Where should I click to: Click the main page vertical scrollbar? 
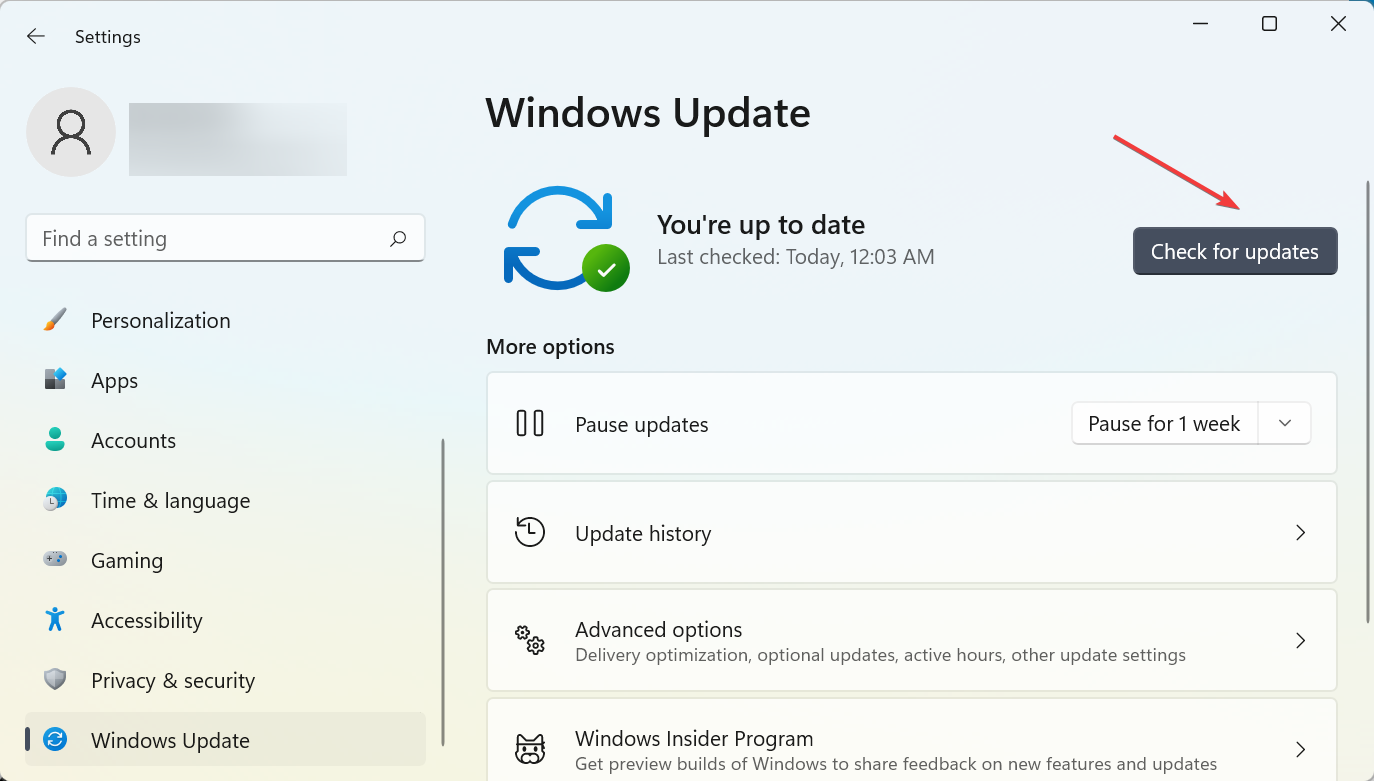pyautogui.click(x=1368, y=400)
